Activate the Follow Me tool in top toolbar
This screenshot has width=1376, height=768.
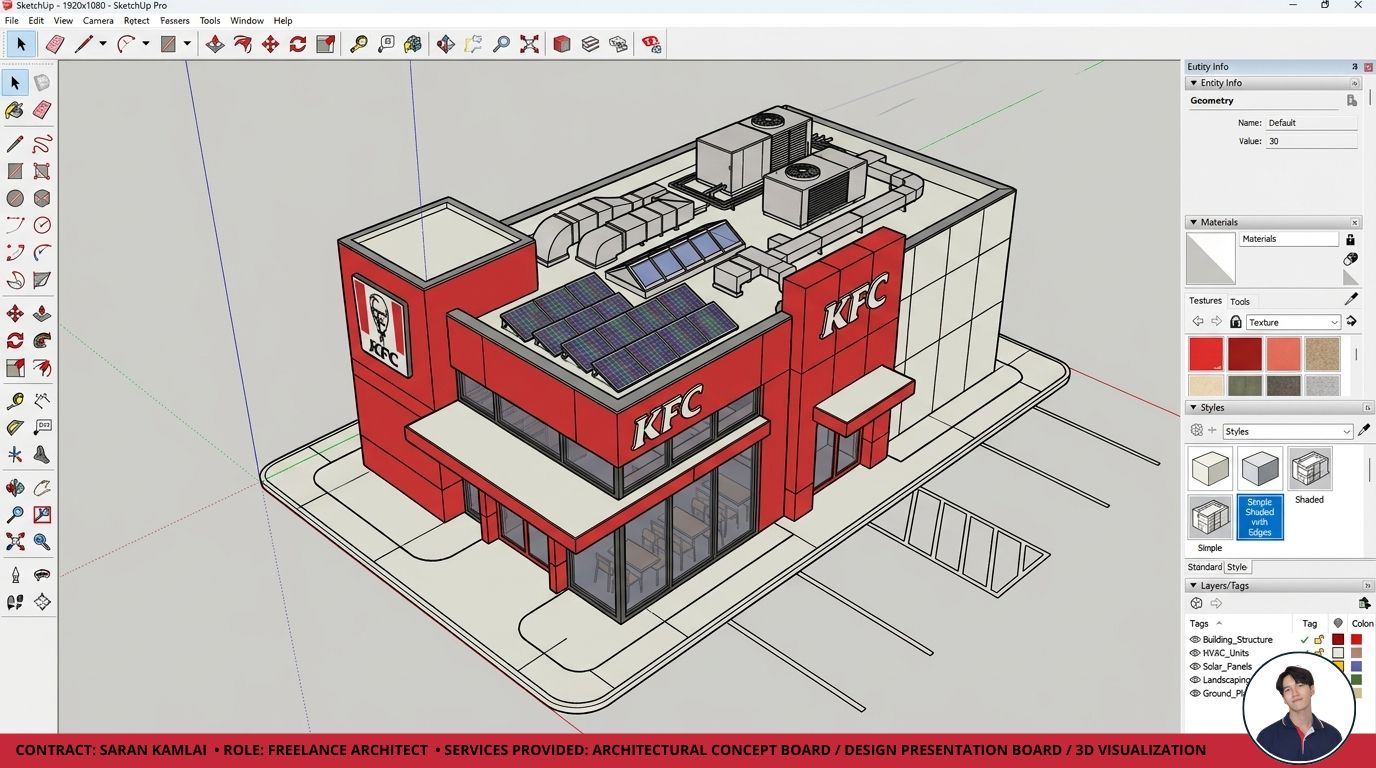[243, 44]
